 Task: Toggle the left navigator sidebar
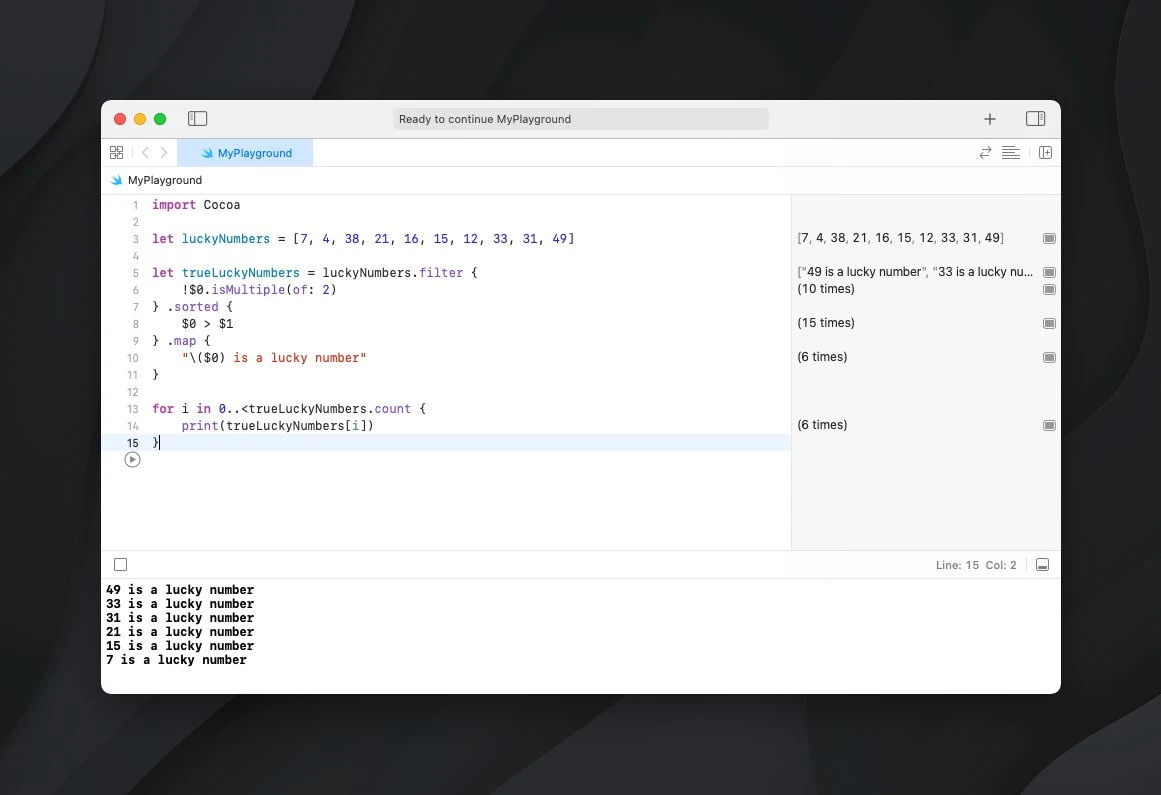tap(198, 119)
